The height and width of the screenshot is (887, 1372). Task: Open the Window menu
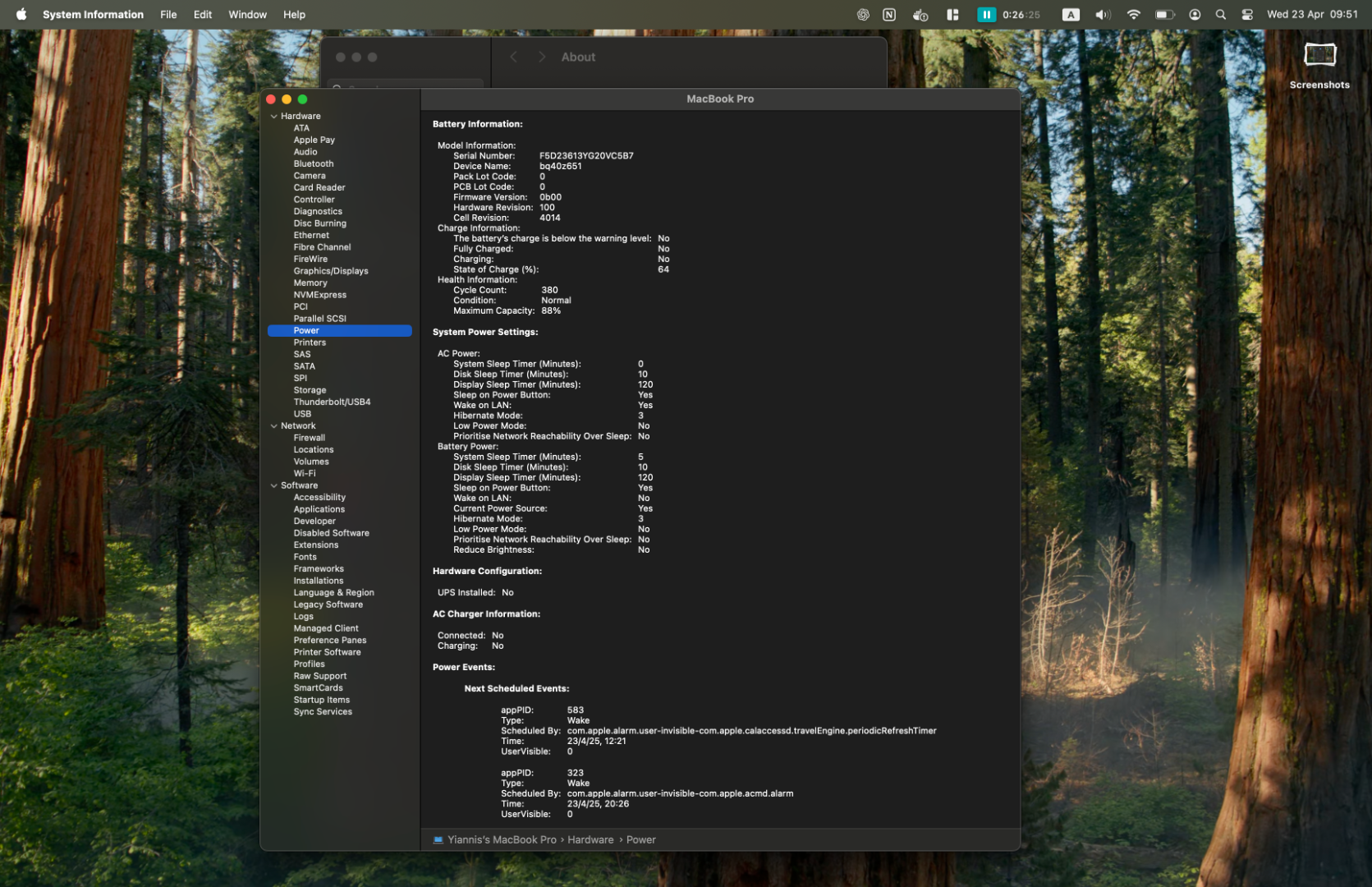(247, 14)
